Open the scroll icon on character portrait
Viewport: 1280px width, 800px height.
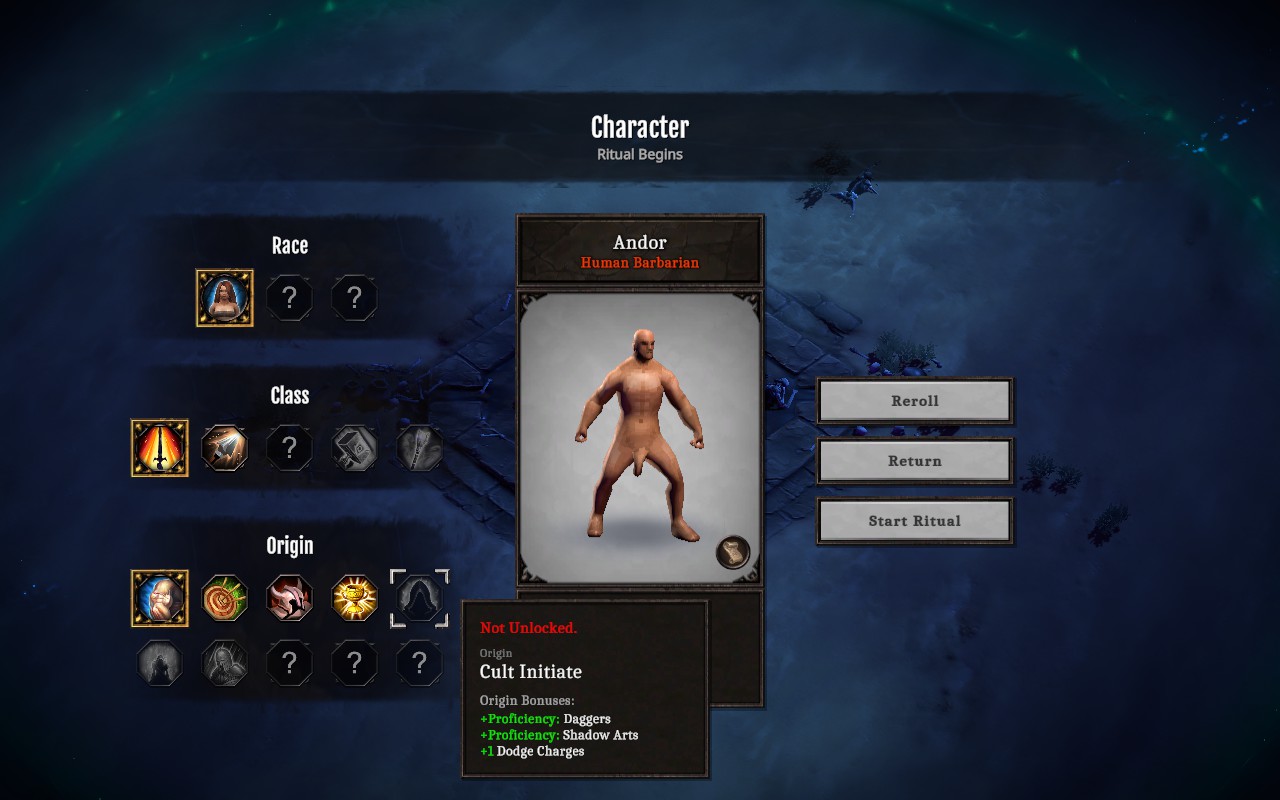[733, 552]
